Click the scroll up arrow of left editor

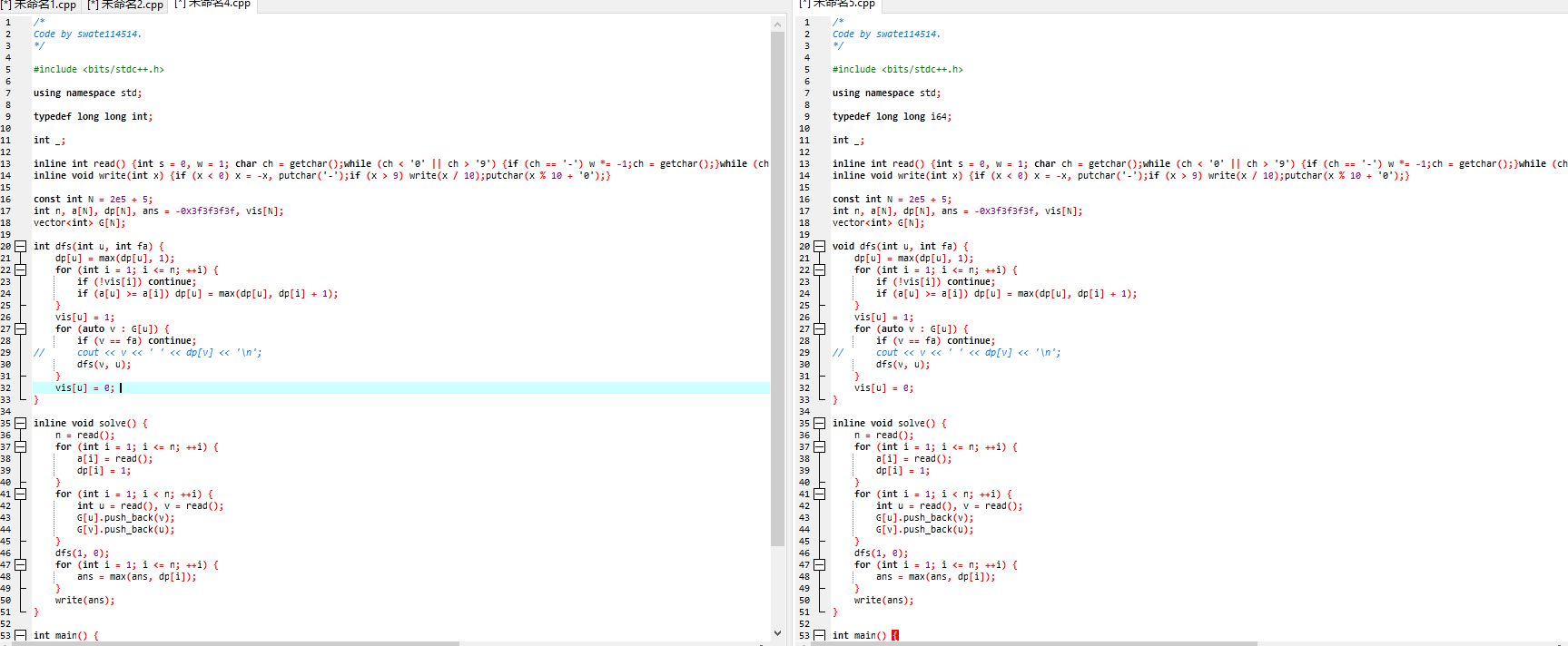click(x=777, y=24)
